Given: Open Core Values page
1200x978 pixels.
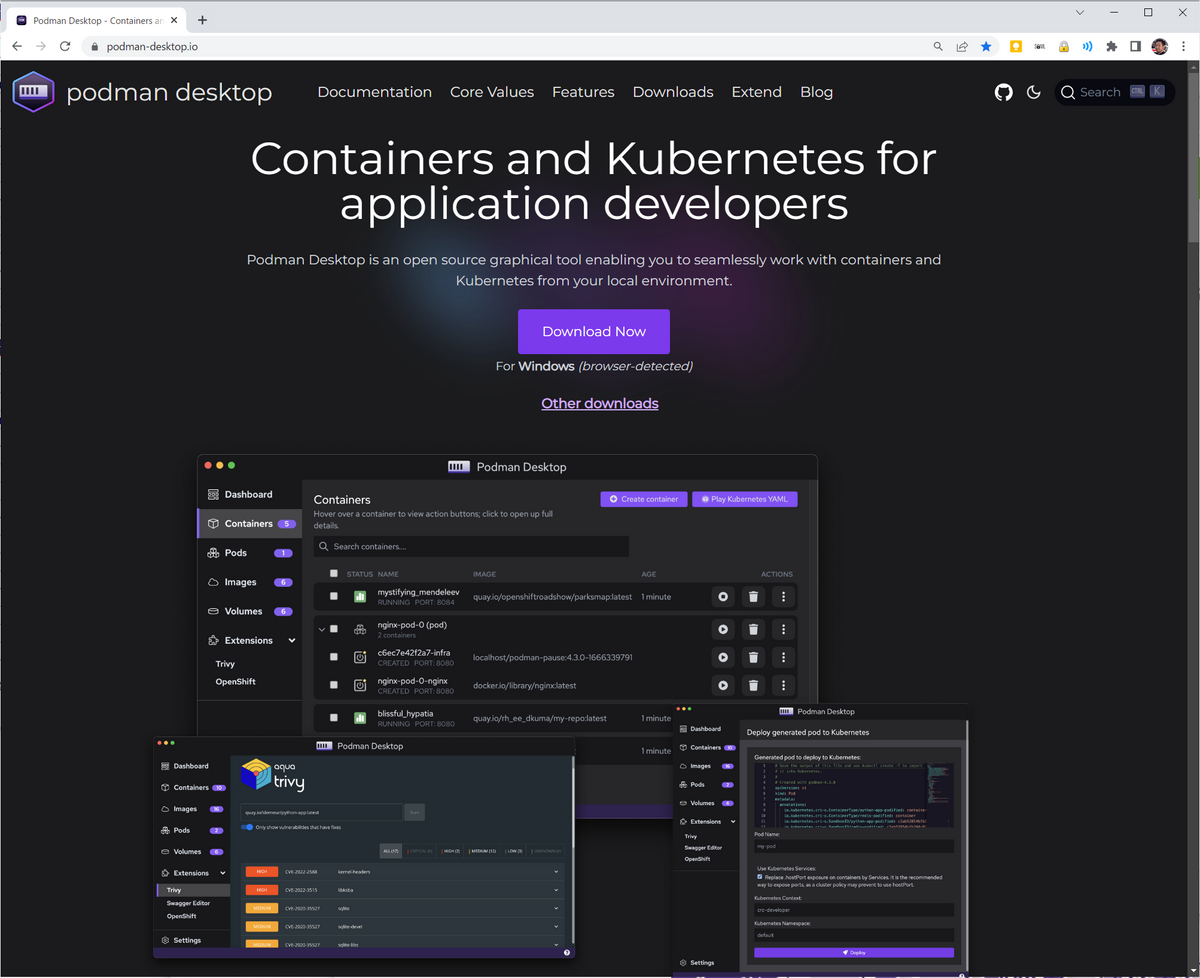Looking at the screenshot, I should coord(492,92).
